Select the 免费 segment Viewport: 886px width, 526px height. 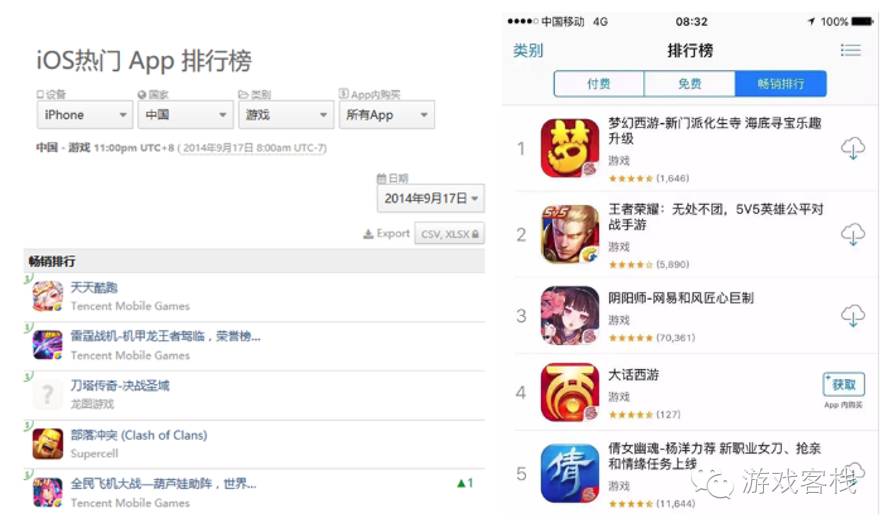tap(689, 84)
